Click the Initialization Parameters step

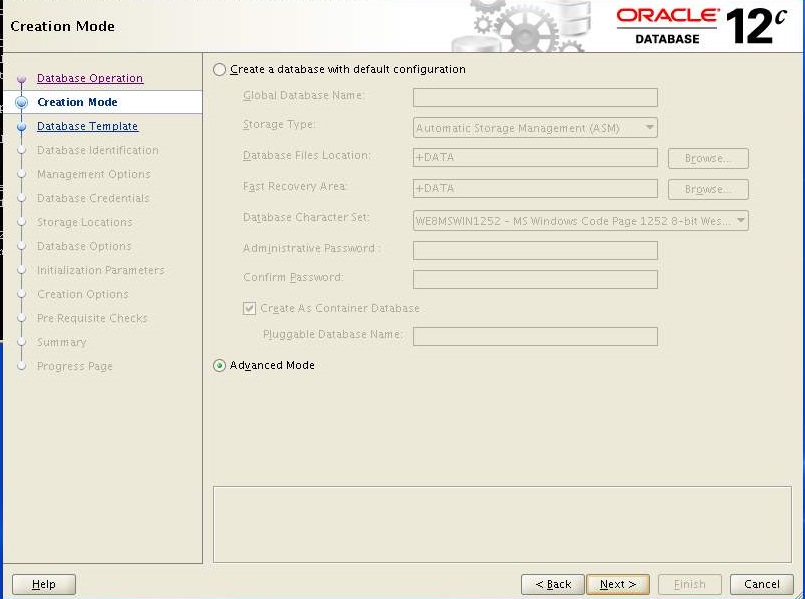(101, 270)
